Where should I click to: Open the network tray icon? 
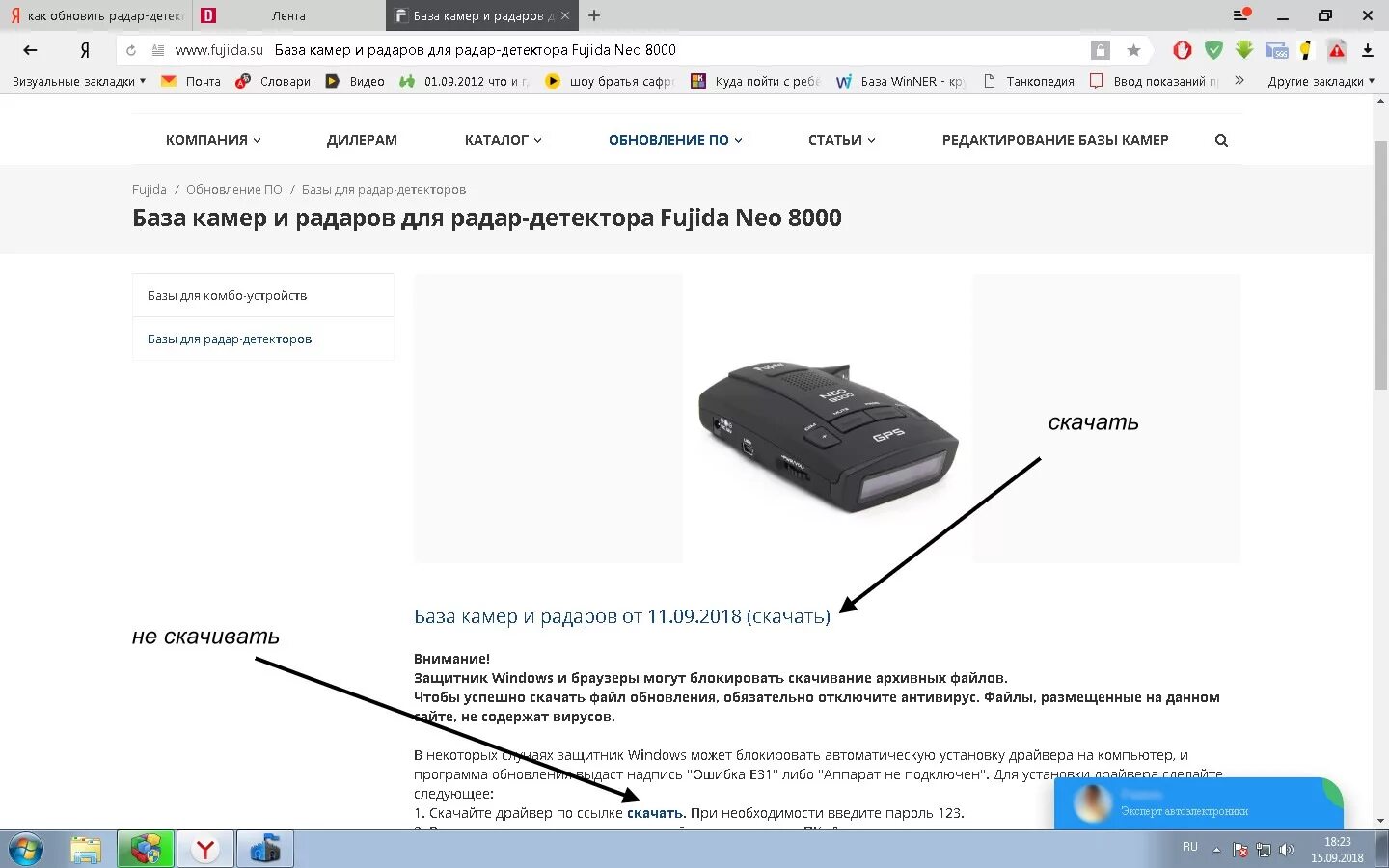[x=1264, y=850]
